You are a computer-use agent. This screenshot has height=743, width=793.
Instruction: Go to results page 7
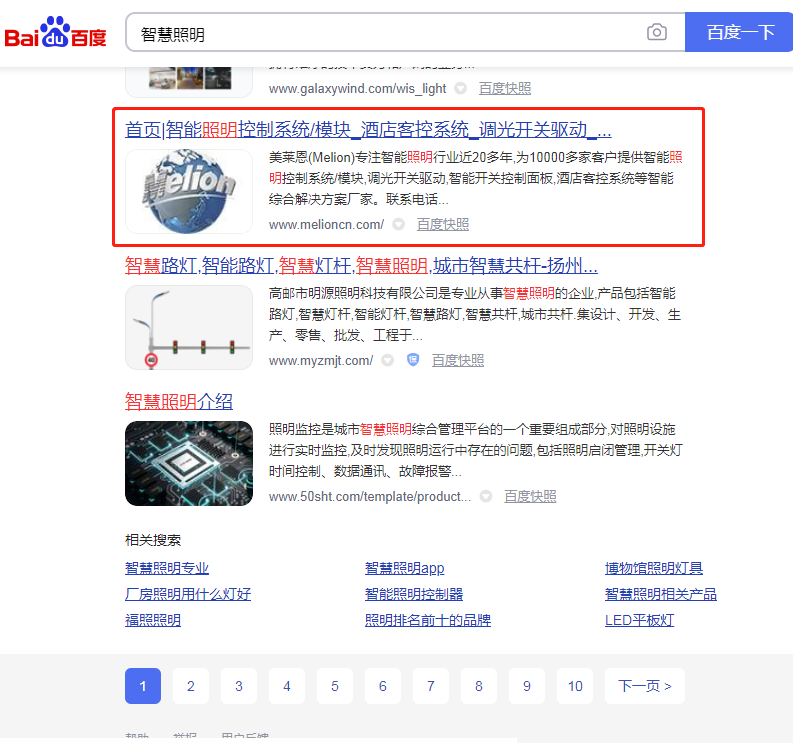click(431, 686)
